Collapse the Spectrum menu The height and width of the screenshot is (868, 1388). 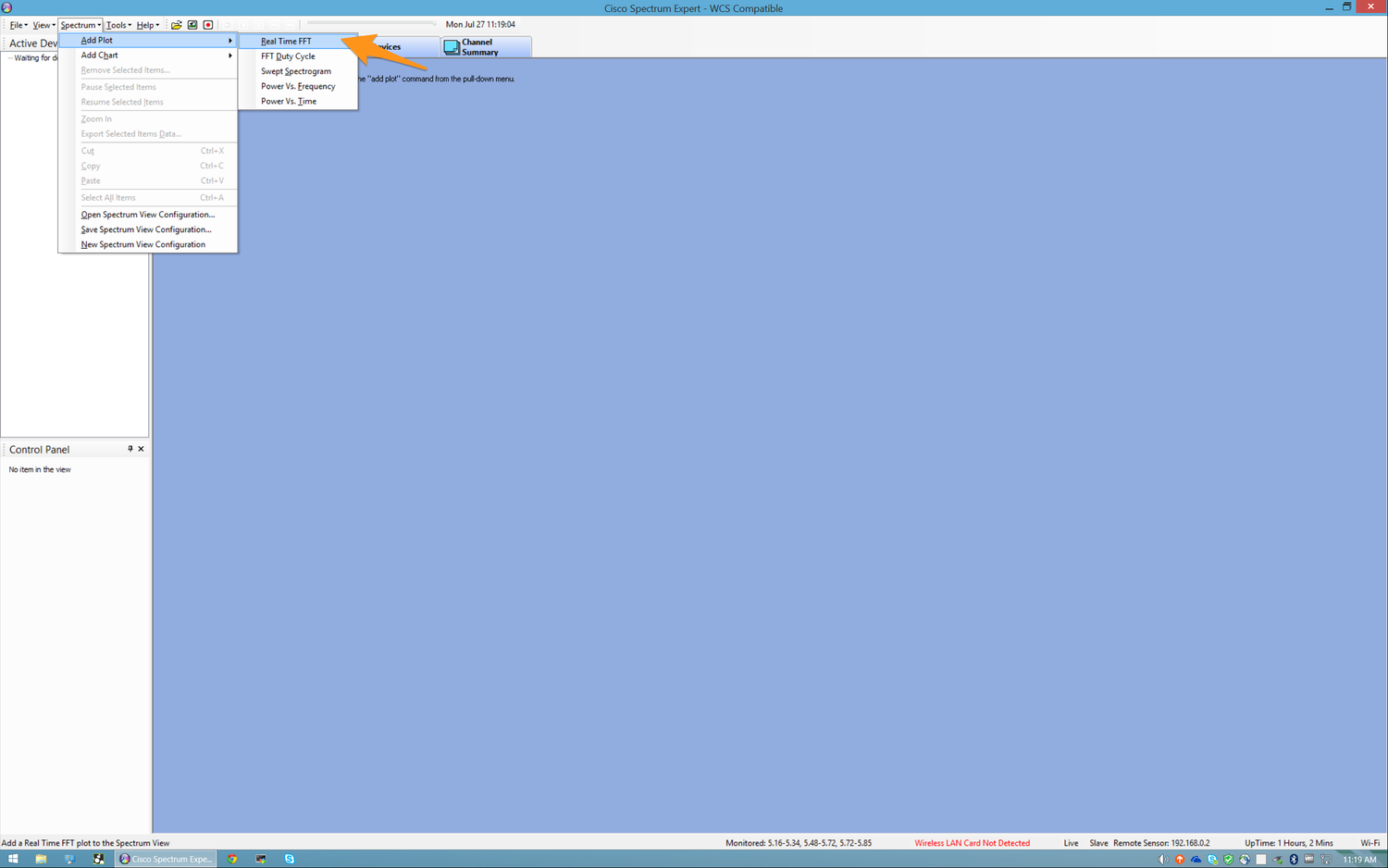coord(81,25)
